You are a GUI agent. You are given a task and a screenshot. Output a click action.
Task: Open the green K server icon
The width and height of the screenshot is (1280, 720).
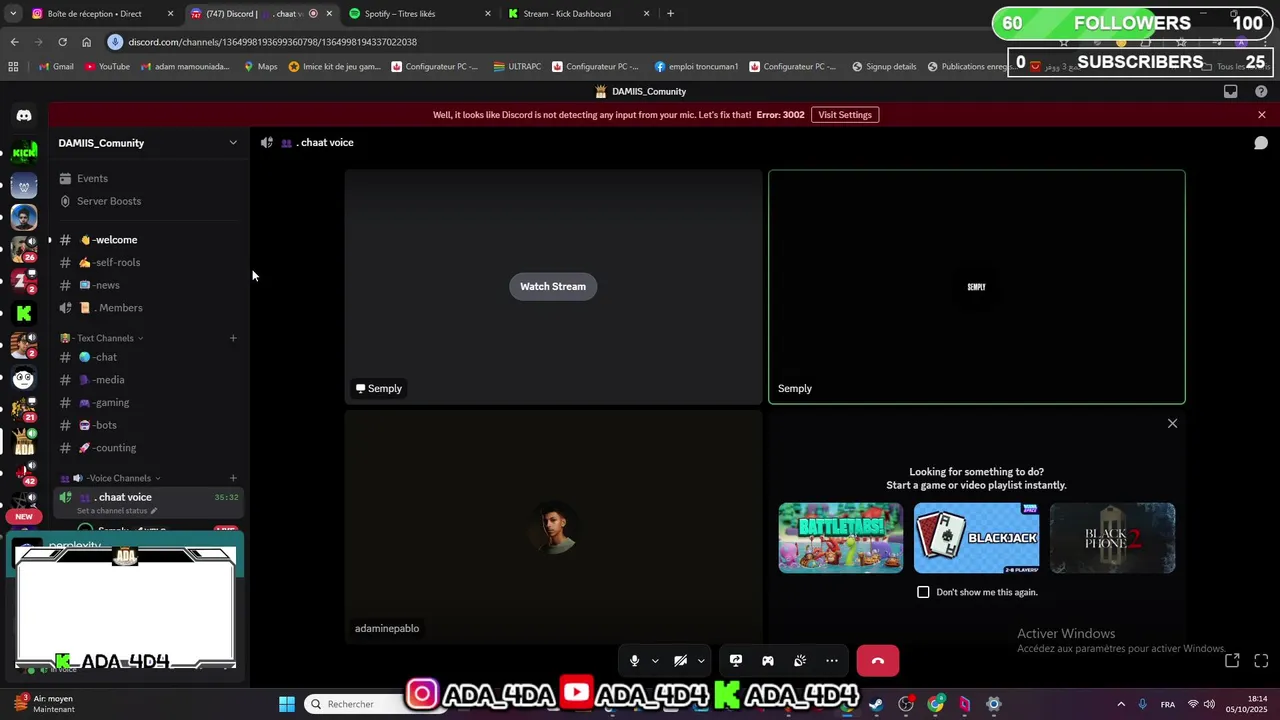(24, 313)
